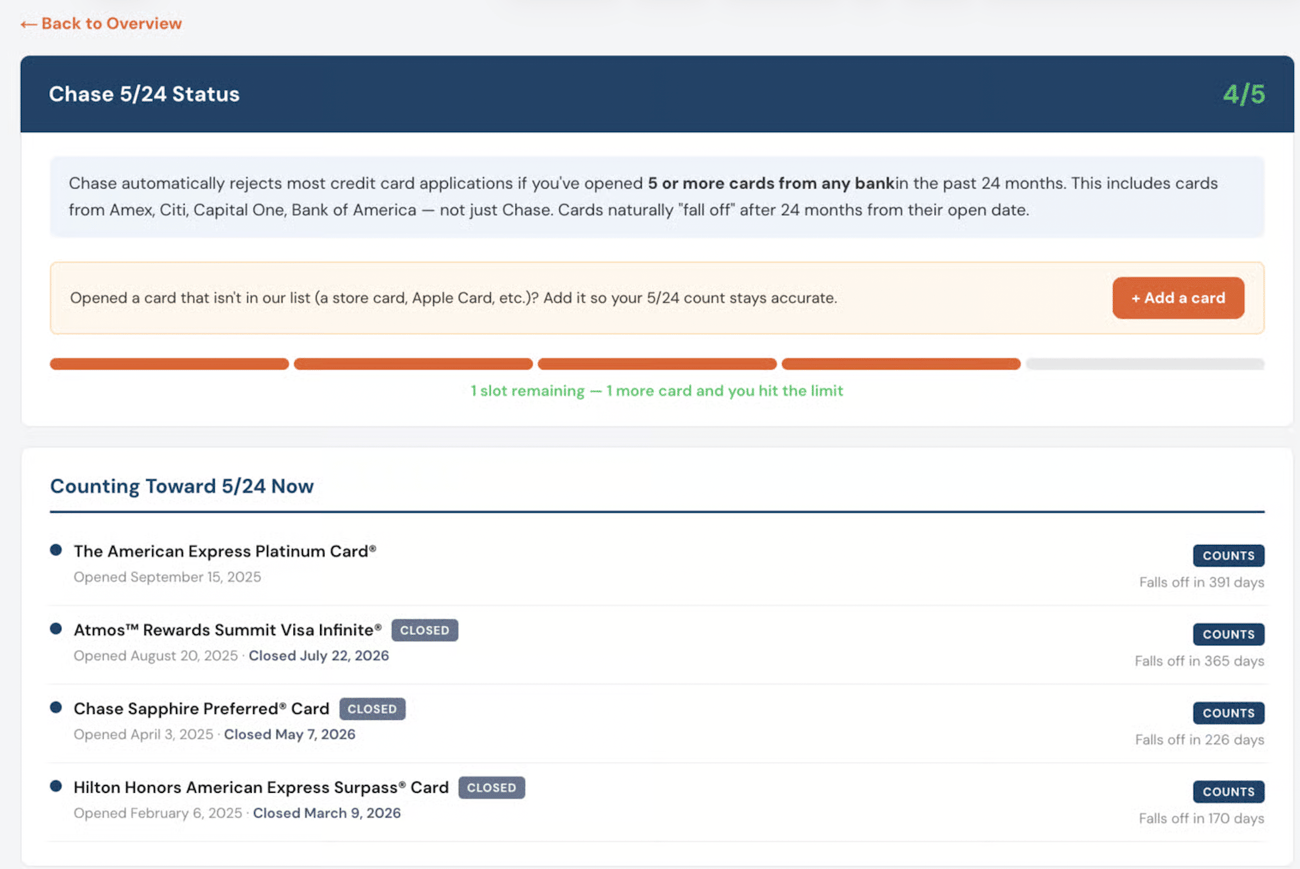The height and width of the screenshot is (869, 1300).
Task: Click Hilton Honors American Express Surpass Card
Action: 261,788
